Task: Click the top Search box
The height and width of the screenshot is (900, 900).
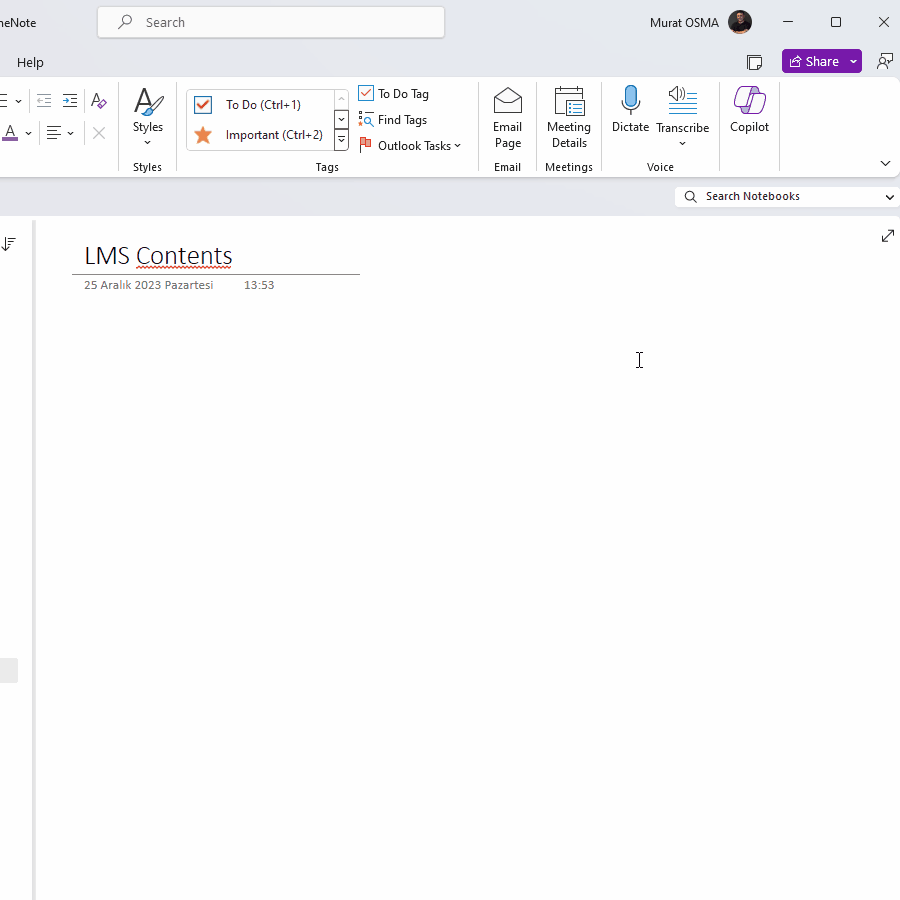Action: (x=271, y=22)
